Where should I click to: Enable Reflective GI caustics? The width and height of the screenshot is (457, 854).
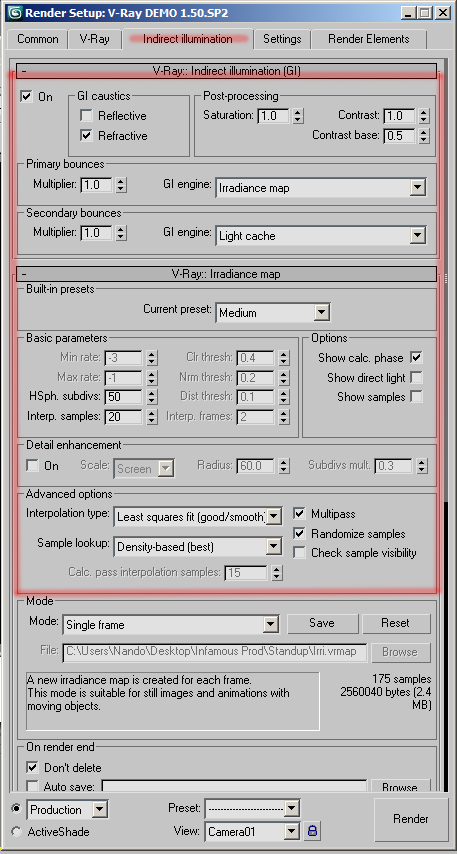[86, 115]
